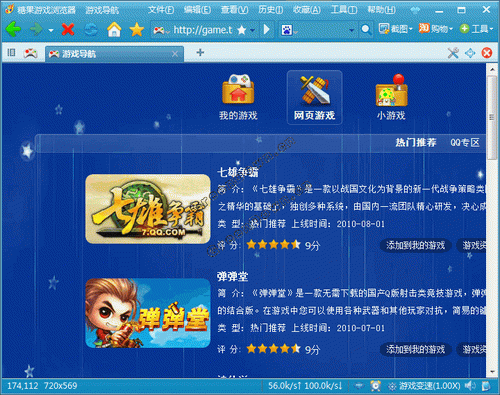Click the red circle X on tab bar

tap(487, 53)
